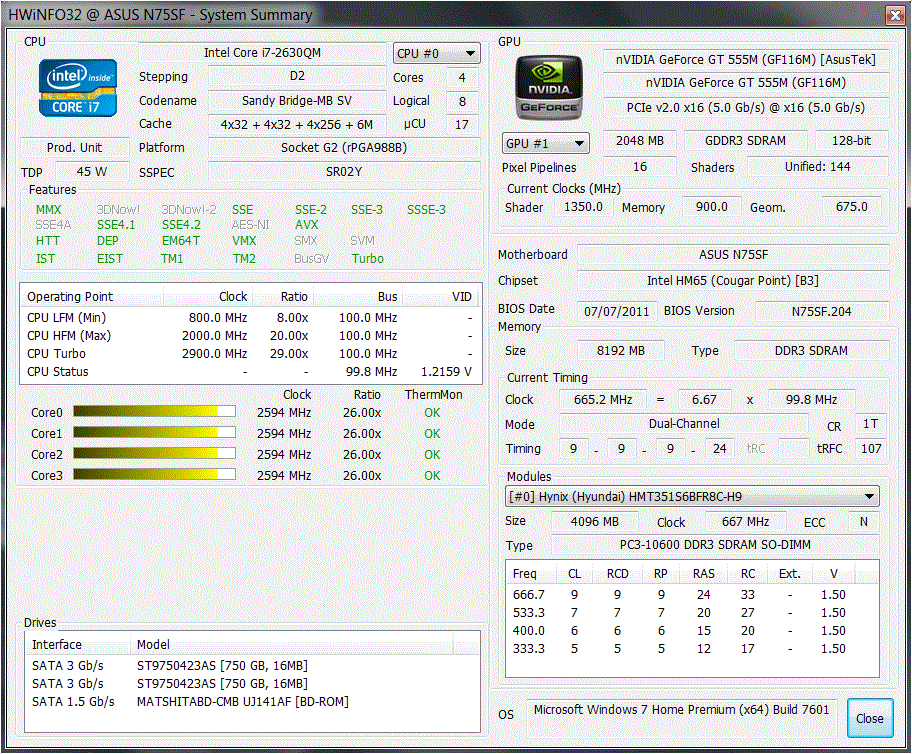The image size is (912, 754).
Task: Expand the Hynix memory module dropdown
Action: click(x=692, y=496)
